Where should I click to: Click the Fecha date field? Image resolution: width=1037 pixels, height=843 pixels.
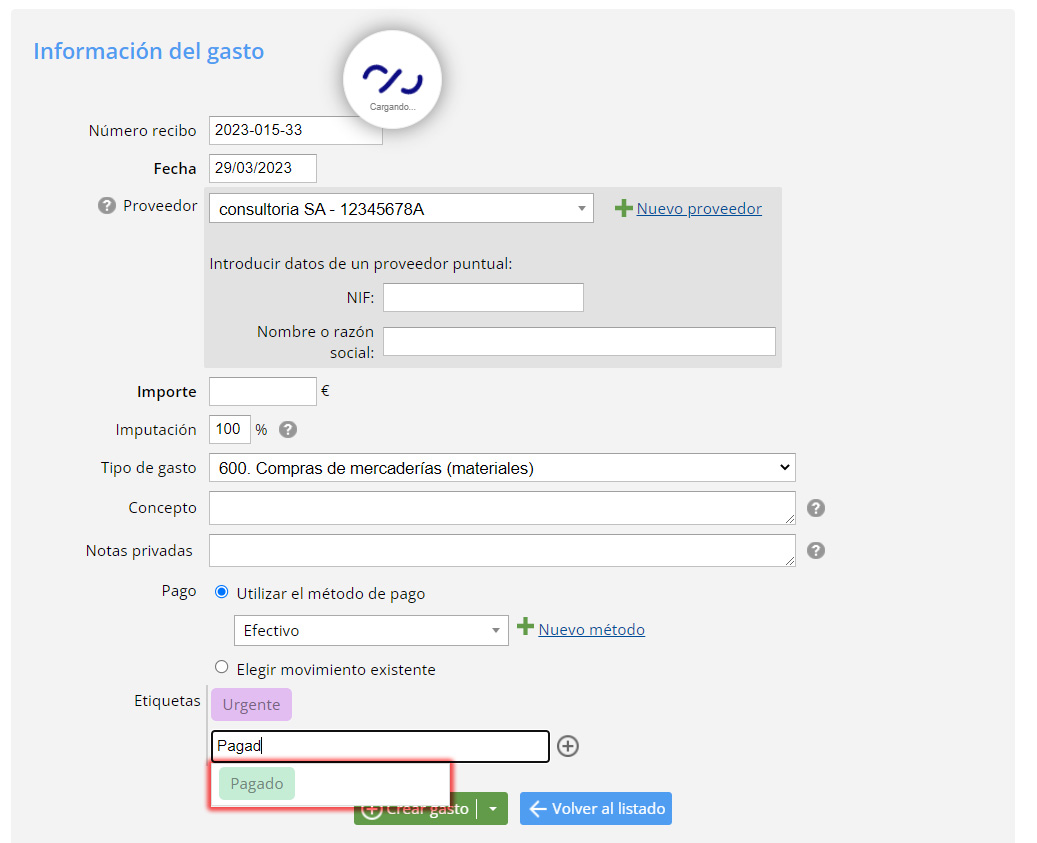pyautogui.click(x=263, y=168)
